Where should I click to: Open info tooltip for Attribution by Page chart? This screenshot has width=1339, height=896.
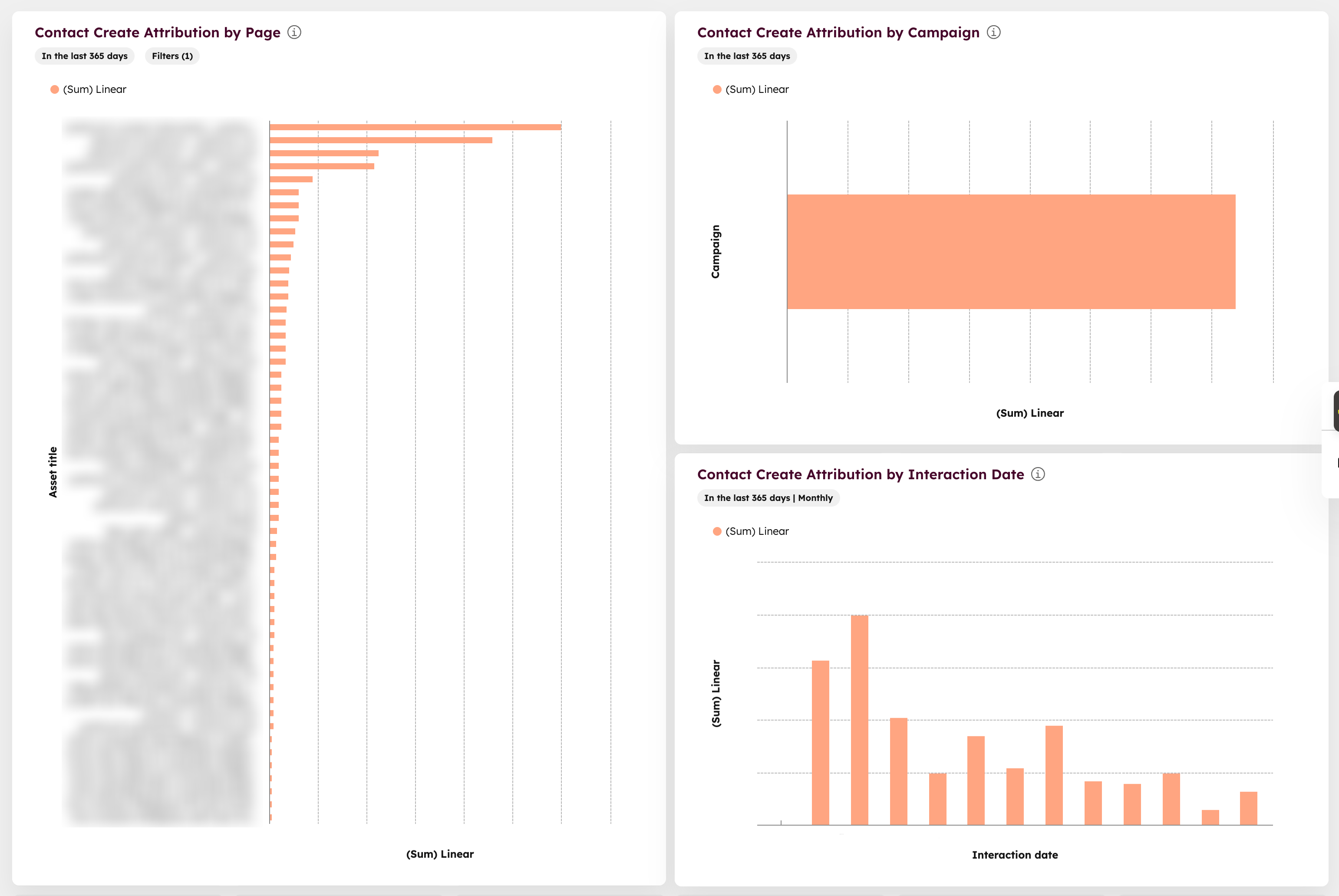point(294,33)
